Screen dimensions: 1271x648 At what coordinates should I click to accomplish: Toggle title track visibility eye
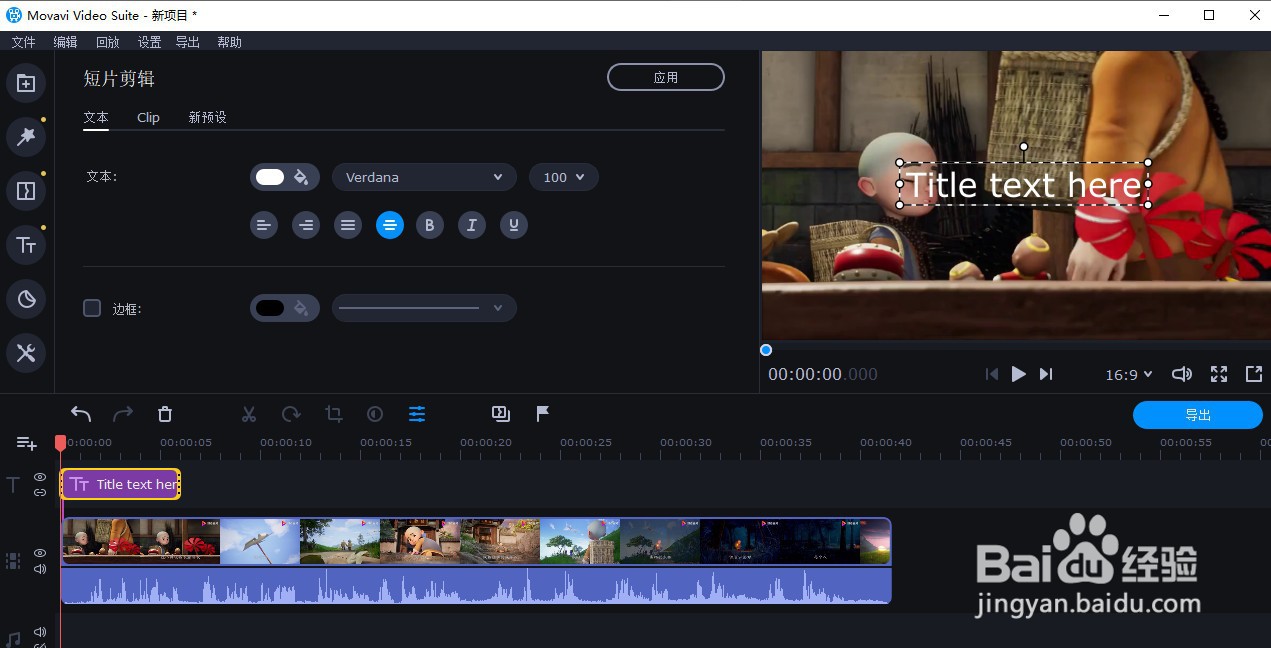(40, 477)
